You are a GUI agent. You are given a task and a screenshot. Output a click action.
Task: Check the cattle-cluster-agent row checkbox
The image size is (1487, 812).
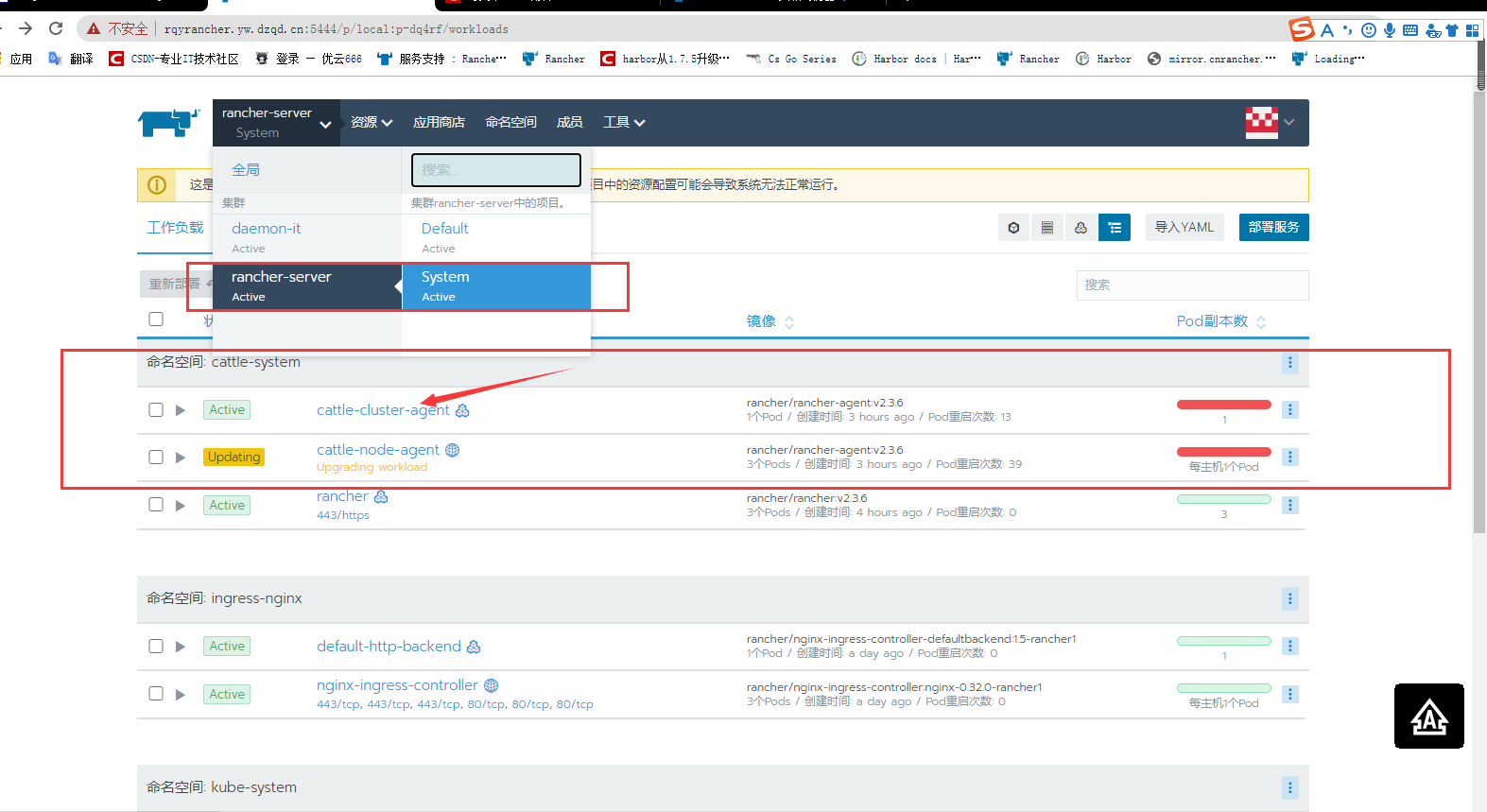[x=156, y=410]
